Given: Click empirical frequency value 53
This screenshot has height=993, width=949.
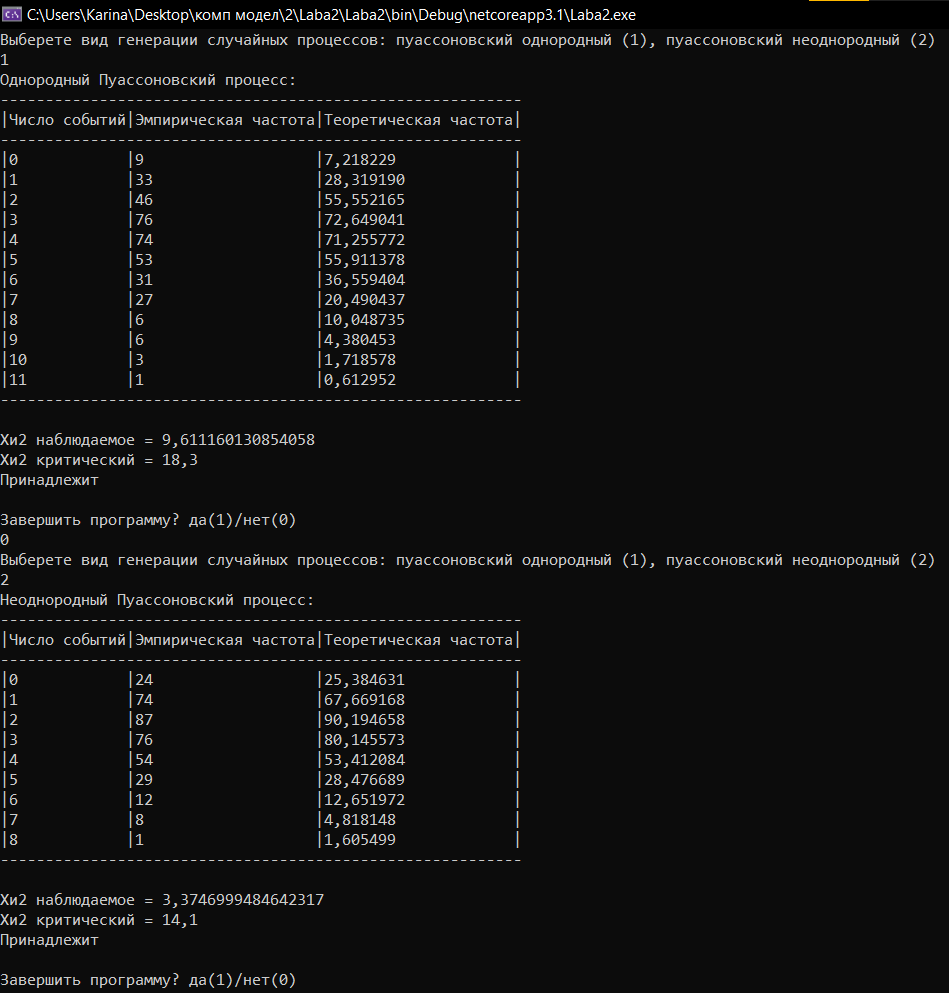Looking at the screenshot, I should (144, 260).
